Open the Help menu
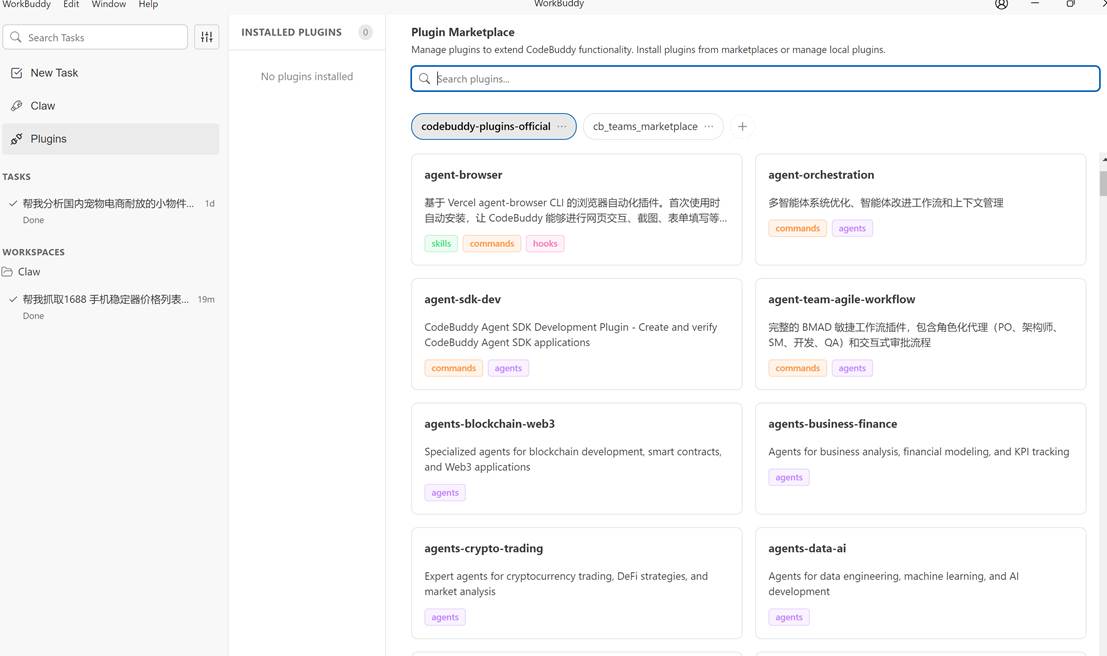The image size is (1107, 656). (x=148, y=4)
